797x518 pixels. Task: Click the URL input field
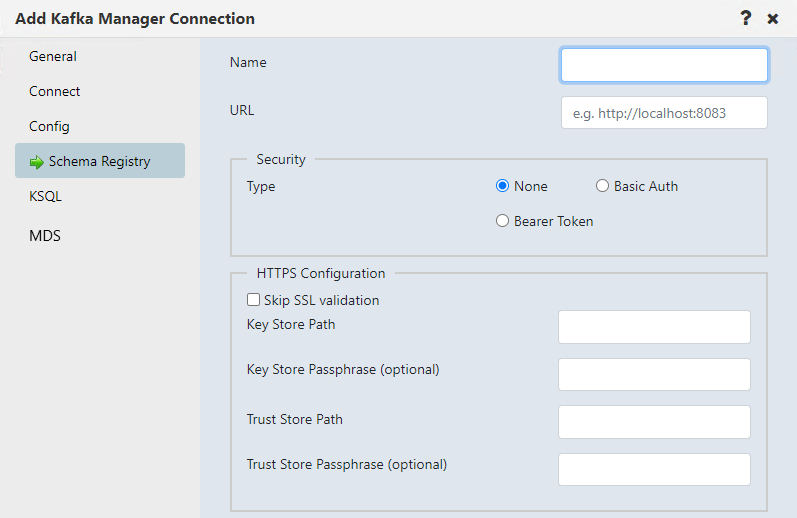pos(664,113)
